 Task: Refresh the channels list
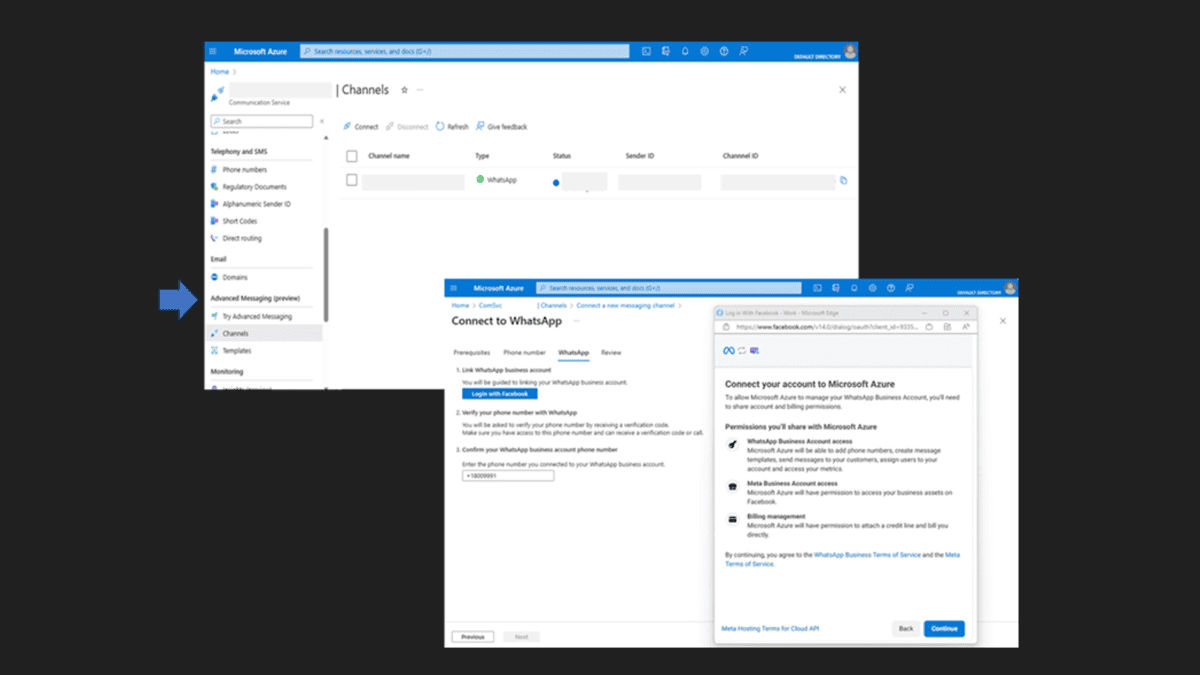coord(452,127)
